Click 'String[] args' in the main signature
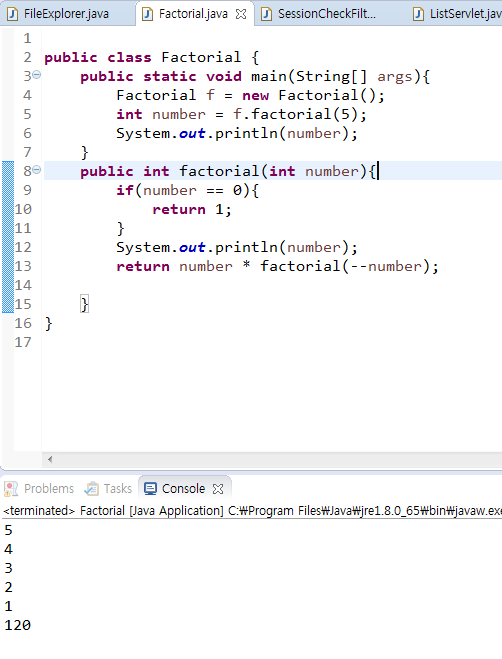The height and width of the screenshot is (659, 502). click(354, 76)
